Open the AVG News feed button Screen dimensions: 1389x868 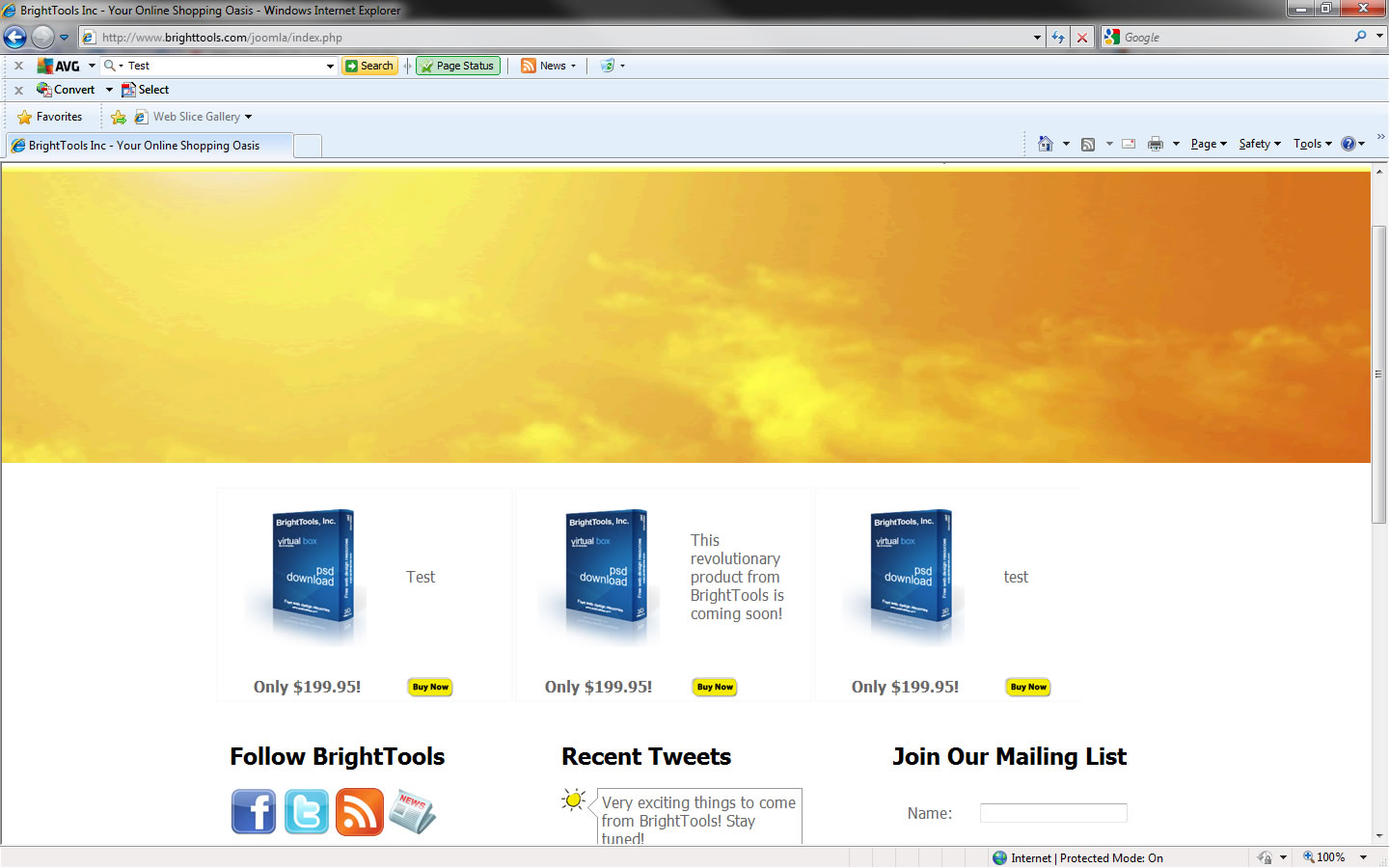tap(544, 66)
